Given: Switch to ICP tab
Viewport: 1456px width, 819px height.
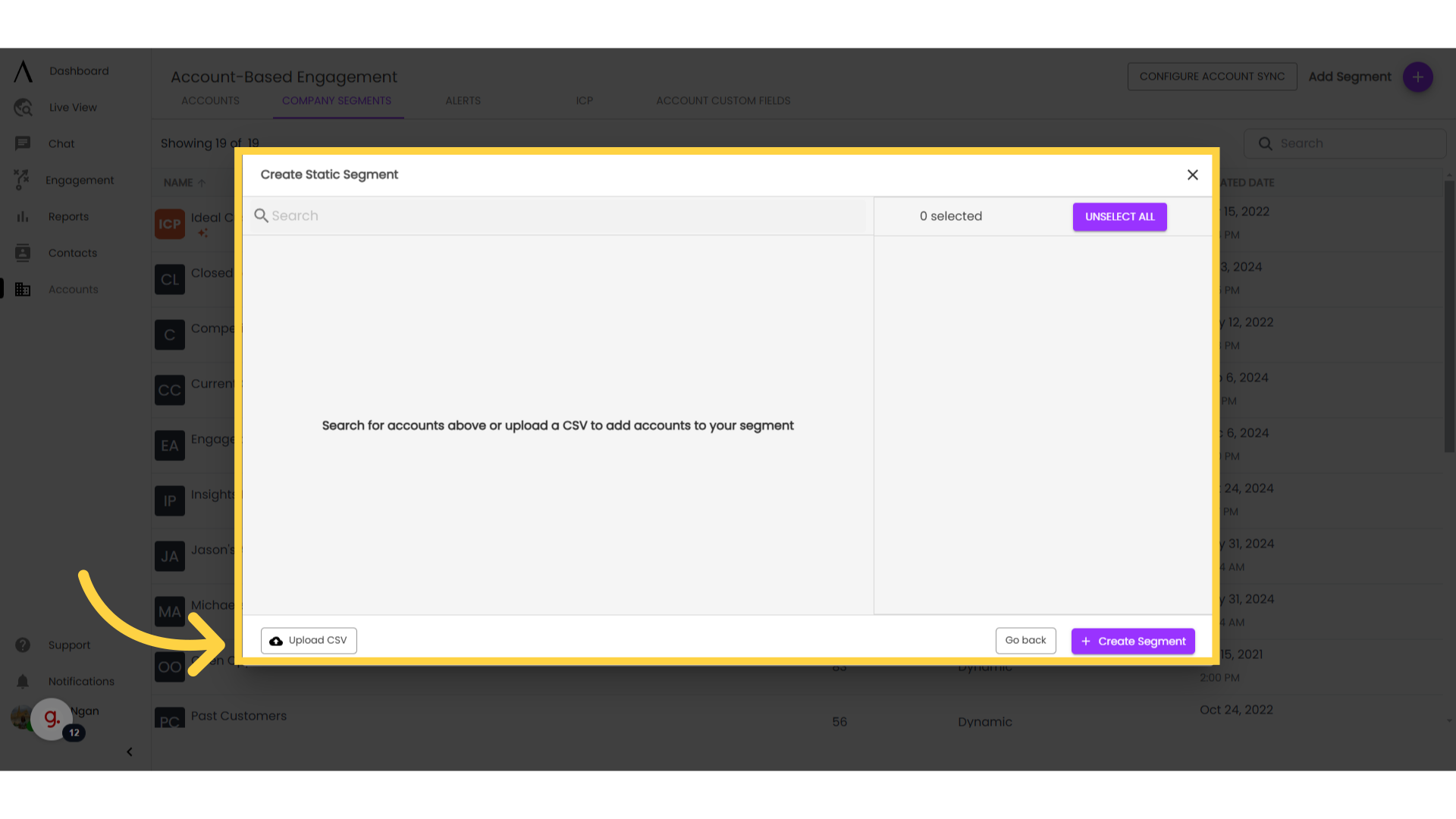Looking at the screenshot, I should pyautogui.click(x=584, y=100).
